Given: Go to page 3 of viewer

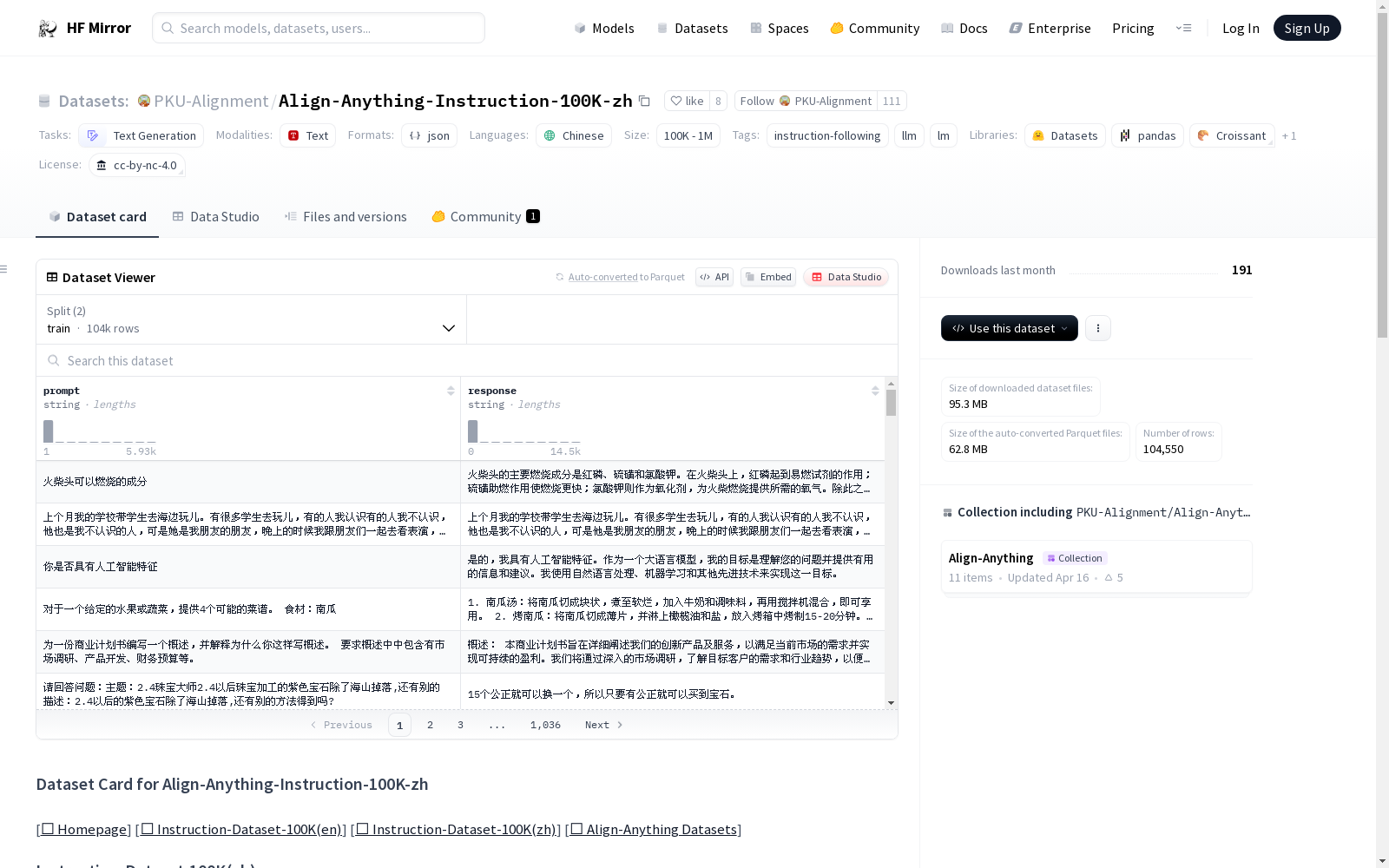Looking at the screenshot, I should pos(460,725).
